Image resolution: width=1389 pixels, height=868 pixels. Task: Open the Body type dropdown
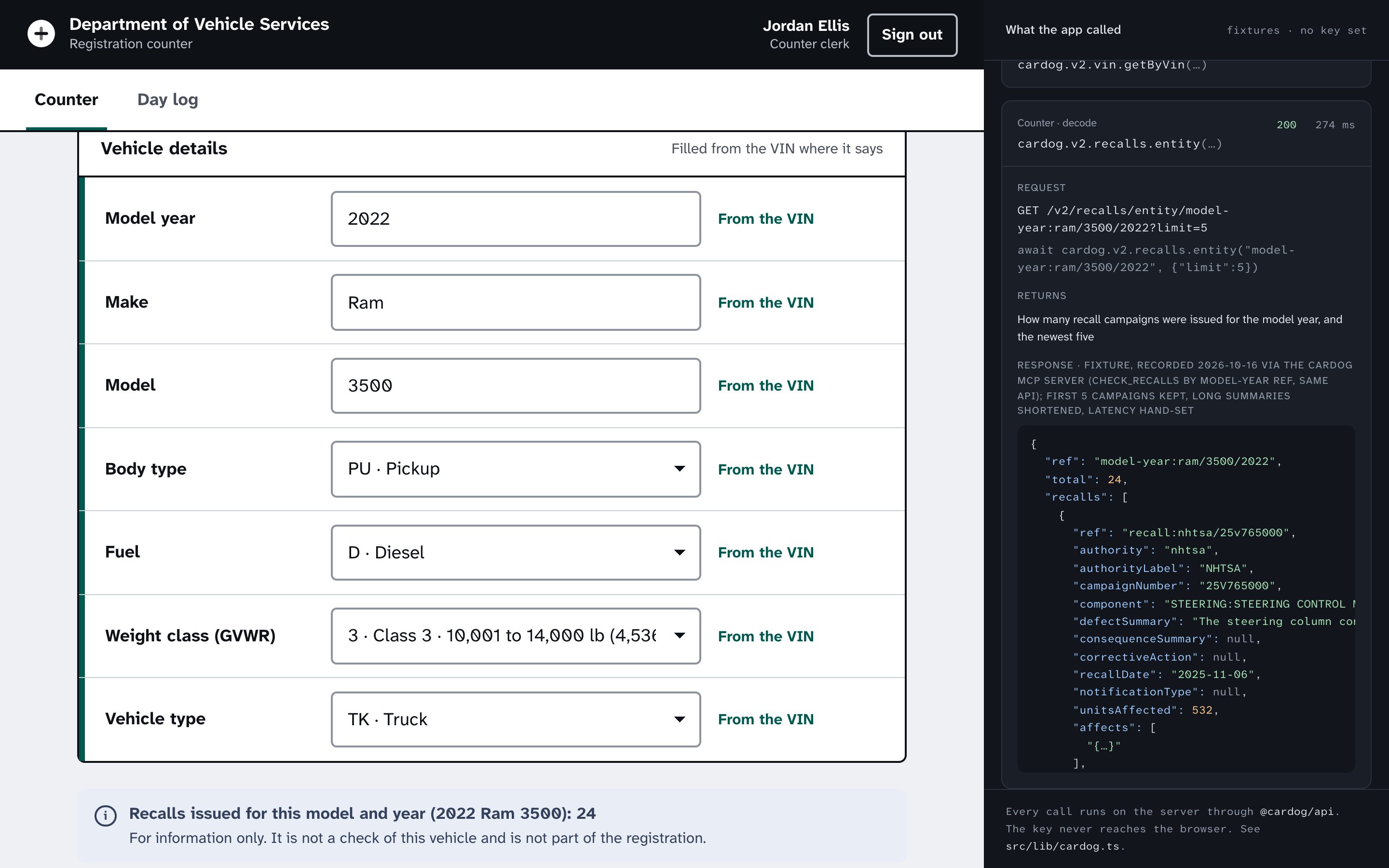(516, 469)
